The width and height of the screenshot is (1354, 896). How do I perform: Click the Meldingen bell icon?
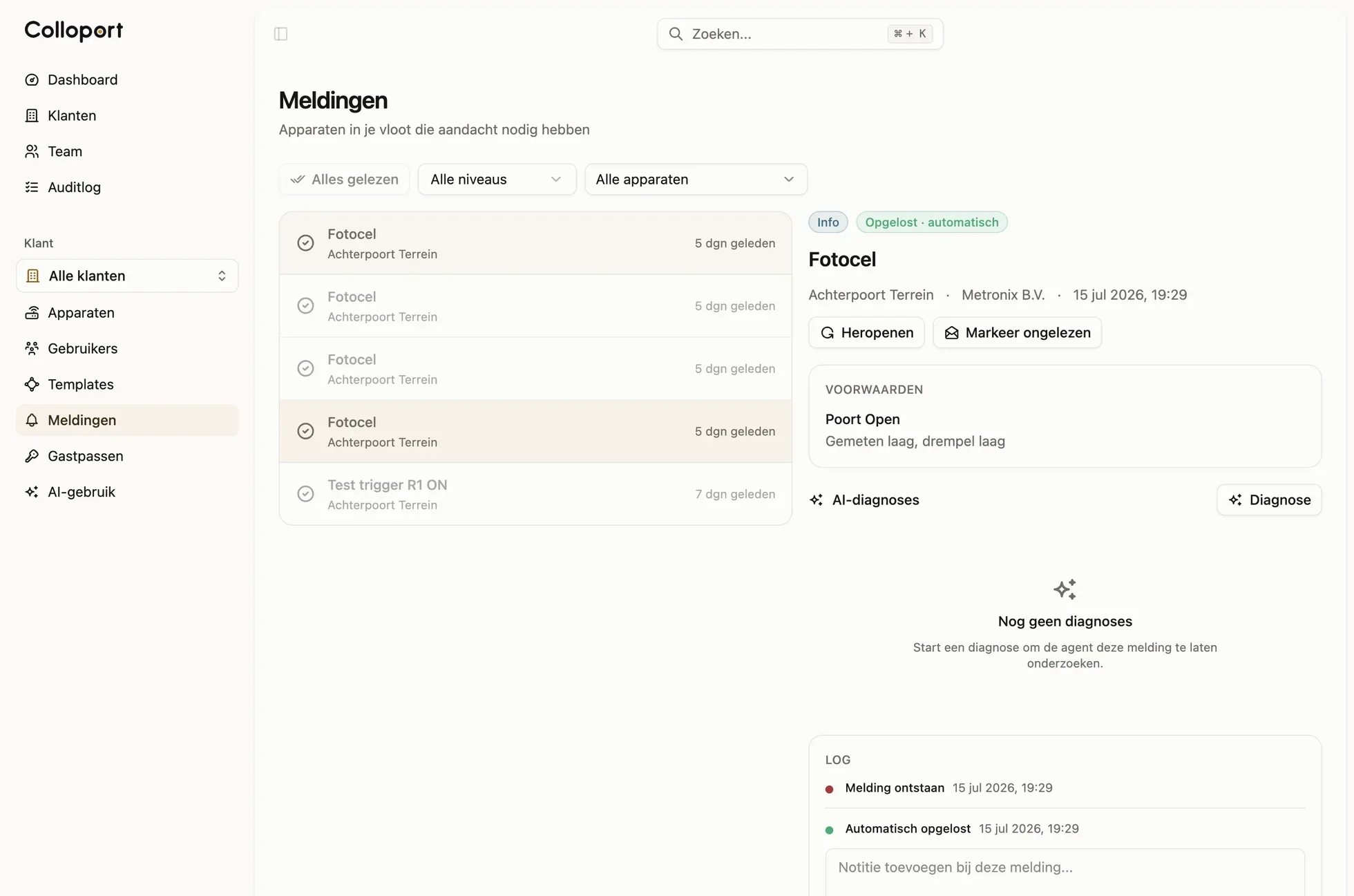pyautogui.click(x=32, y=421)
